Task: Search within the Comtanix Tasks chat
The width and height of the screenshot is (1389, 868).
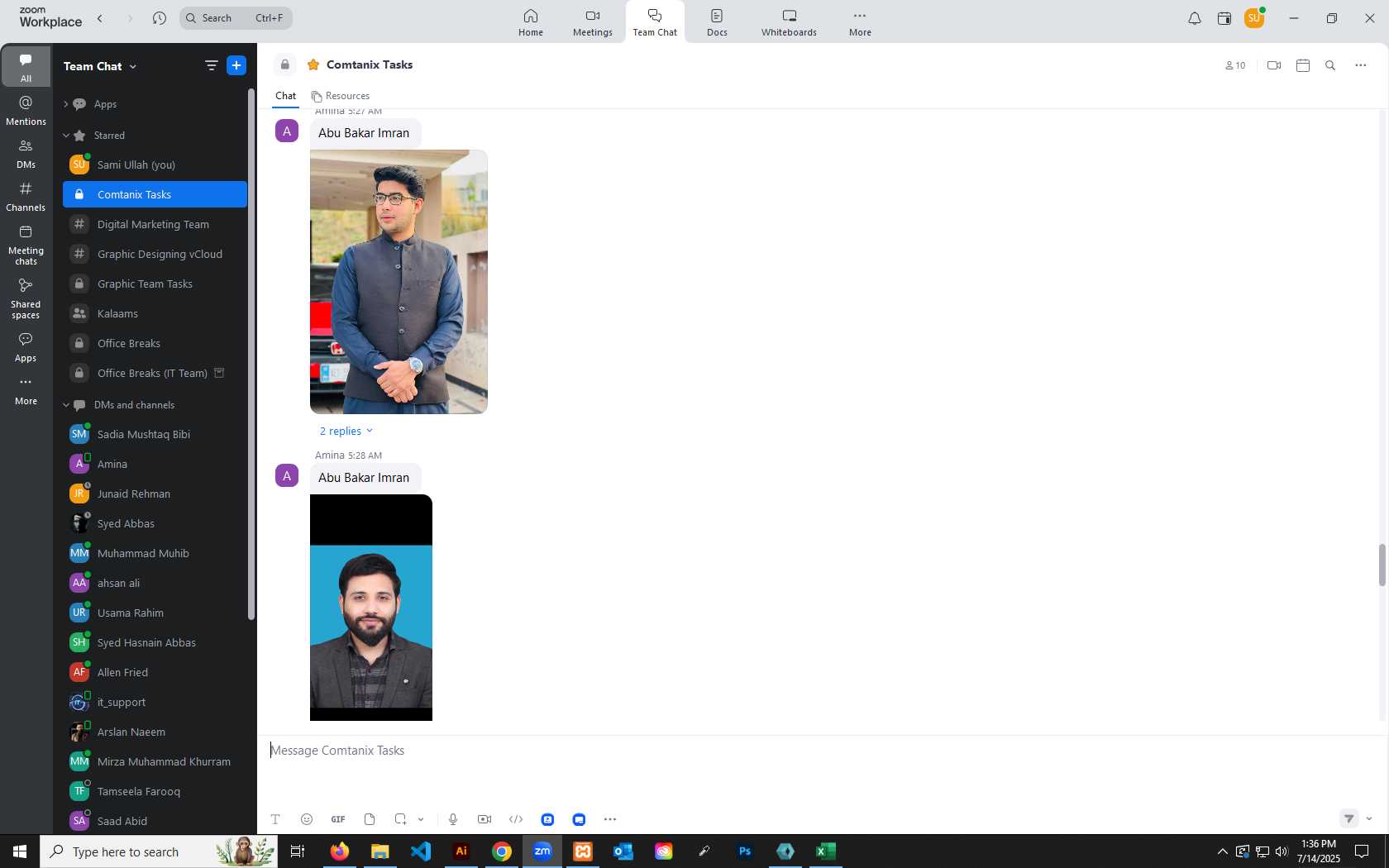Action: [x=1330, y=65]
